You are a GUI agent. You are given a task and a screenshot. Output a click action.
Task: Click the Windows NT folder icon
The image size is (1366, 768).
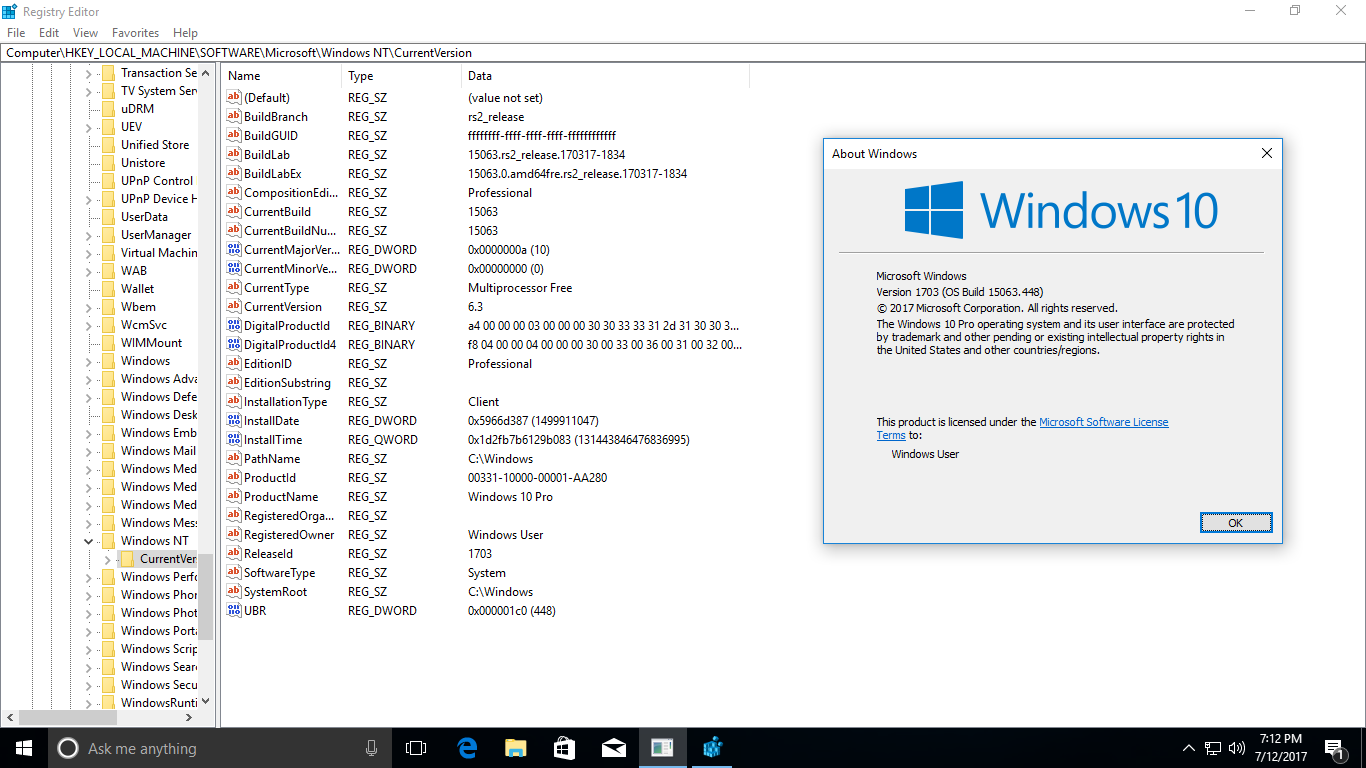pos(108,541)
